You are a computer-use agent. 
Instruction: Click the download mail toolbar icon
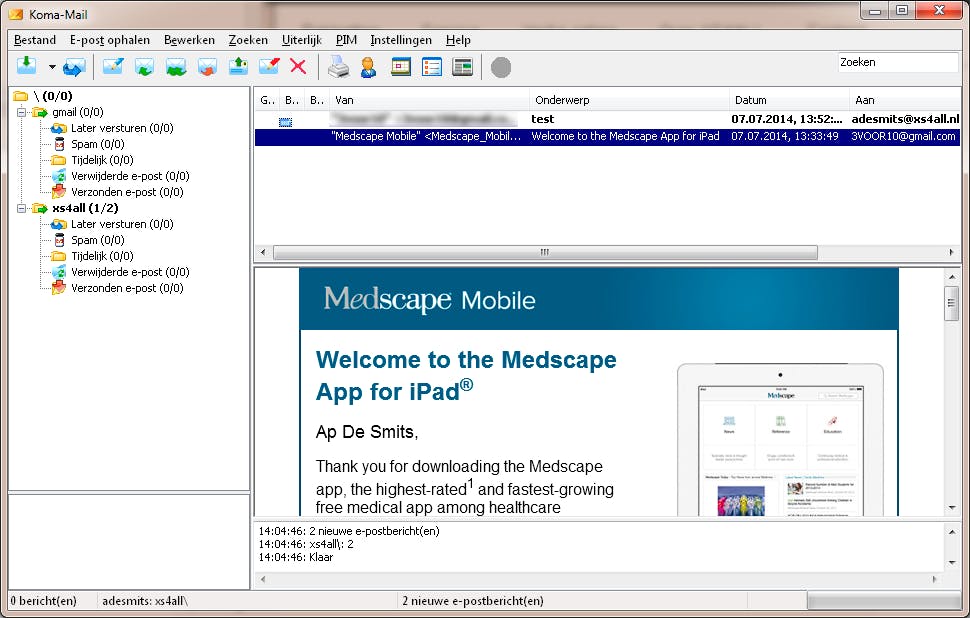tap(26, 66)
